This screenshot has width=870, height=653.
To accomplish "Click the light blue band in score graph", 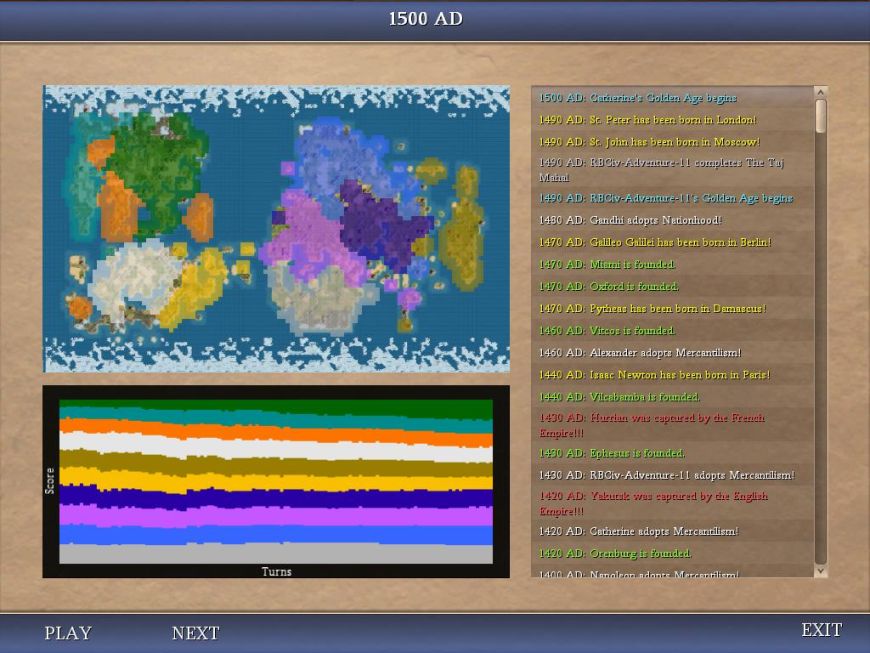I will pos(276,535).
